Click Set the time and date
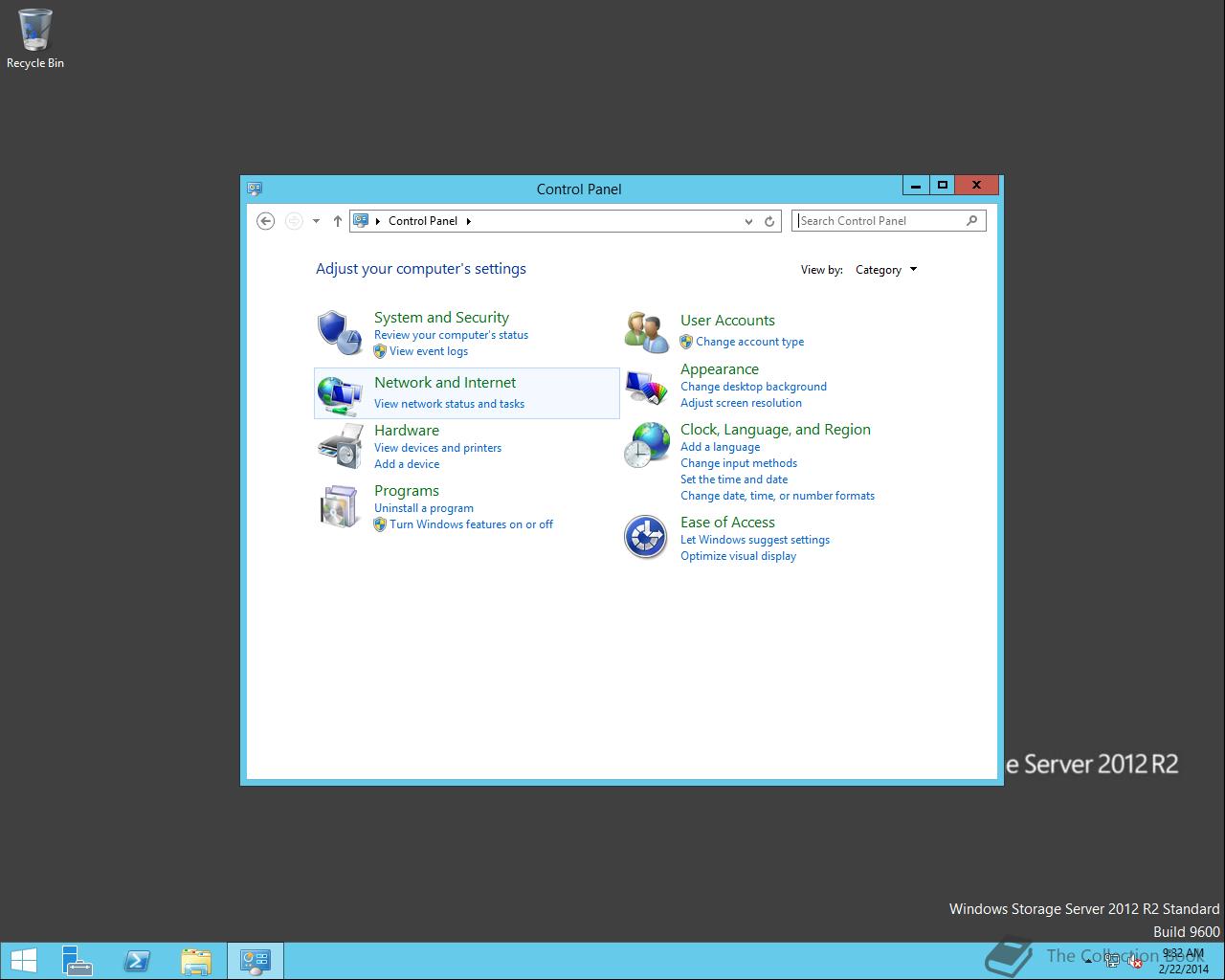 tap(734, 479)
